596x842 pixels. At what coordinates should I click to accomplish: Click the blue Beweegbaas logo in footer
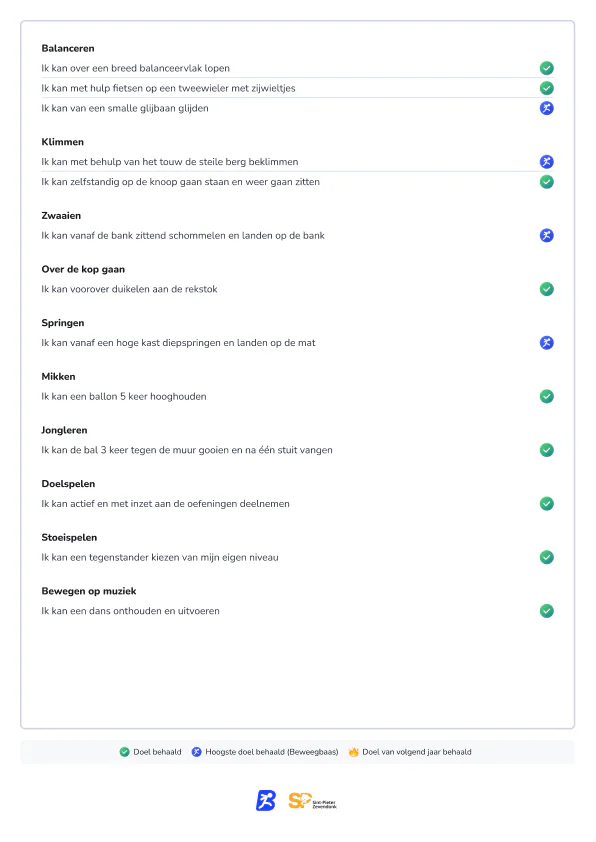(266, 800)
